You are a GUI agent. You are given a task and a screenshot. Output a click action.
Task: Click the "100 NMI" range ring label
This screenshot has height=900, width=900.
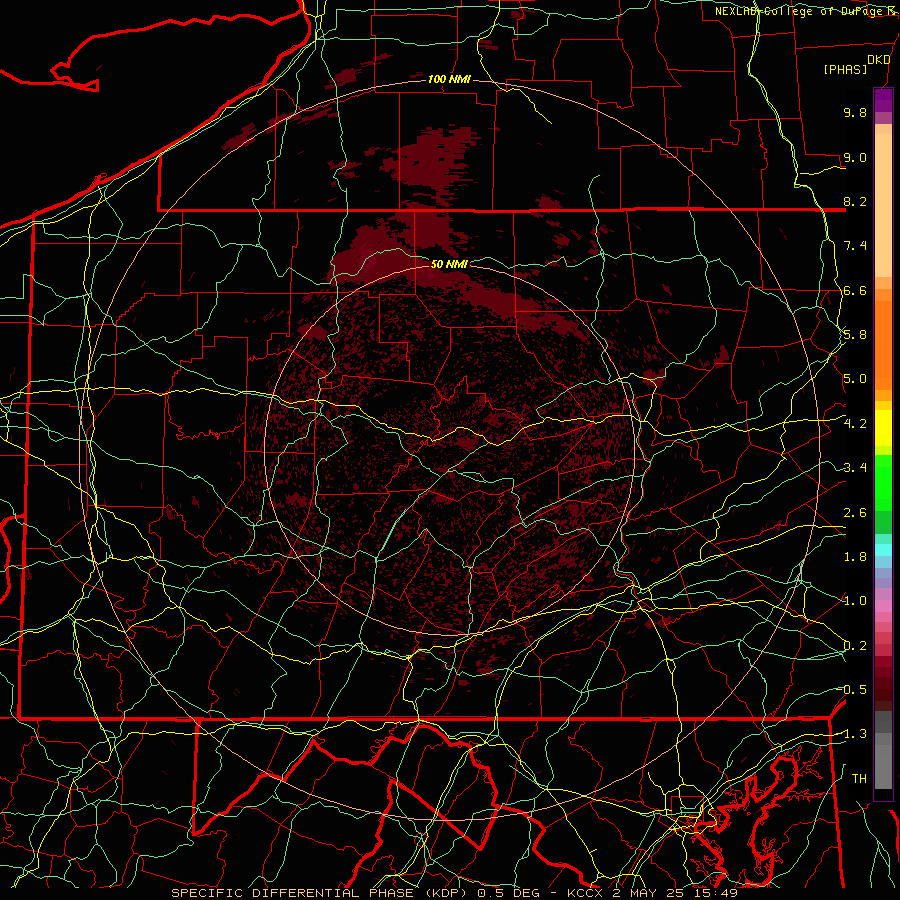tap(449, 79)
